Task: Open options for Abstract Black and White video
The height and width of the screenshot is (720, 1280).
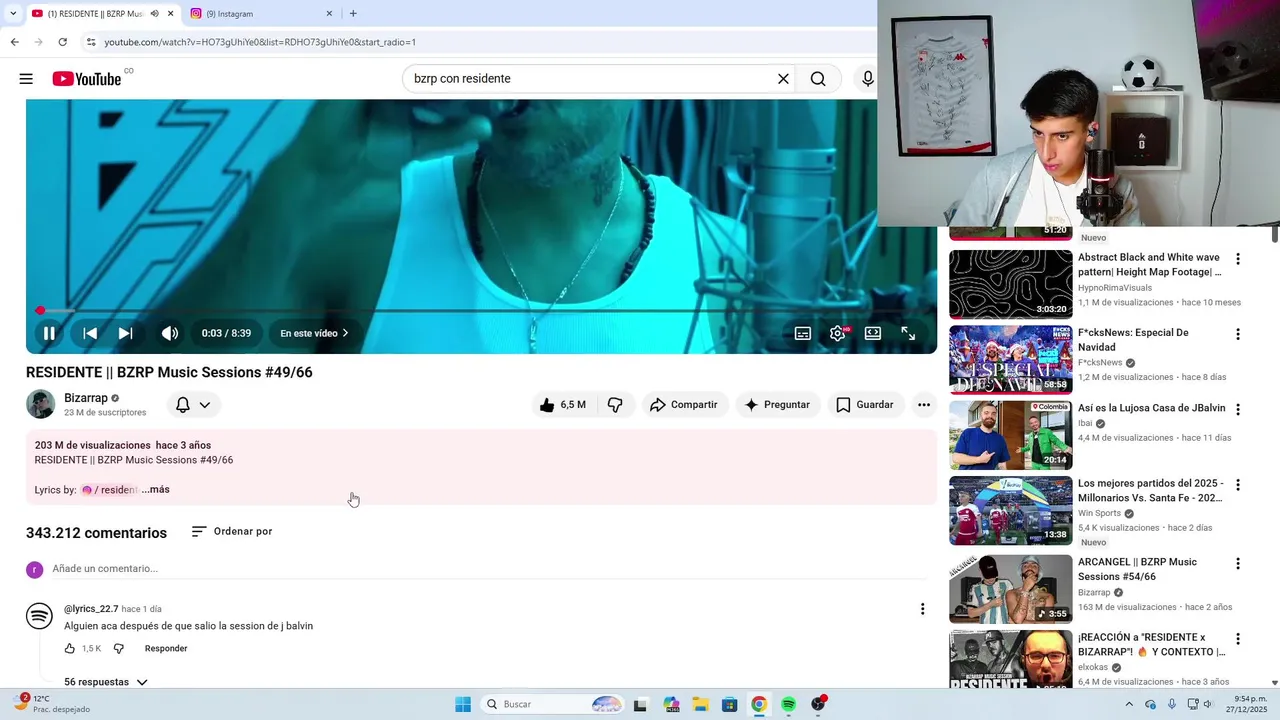Action: [1238, 259]
